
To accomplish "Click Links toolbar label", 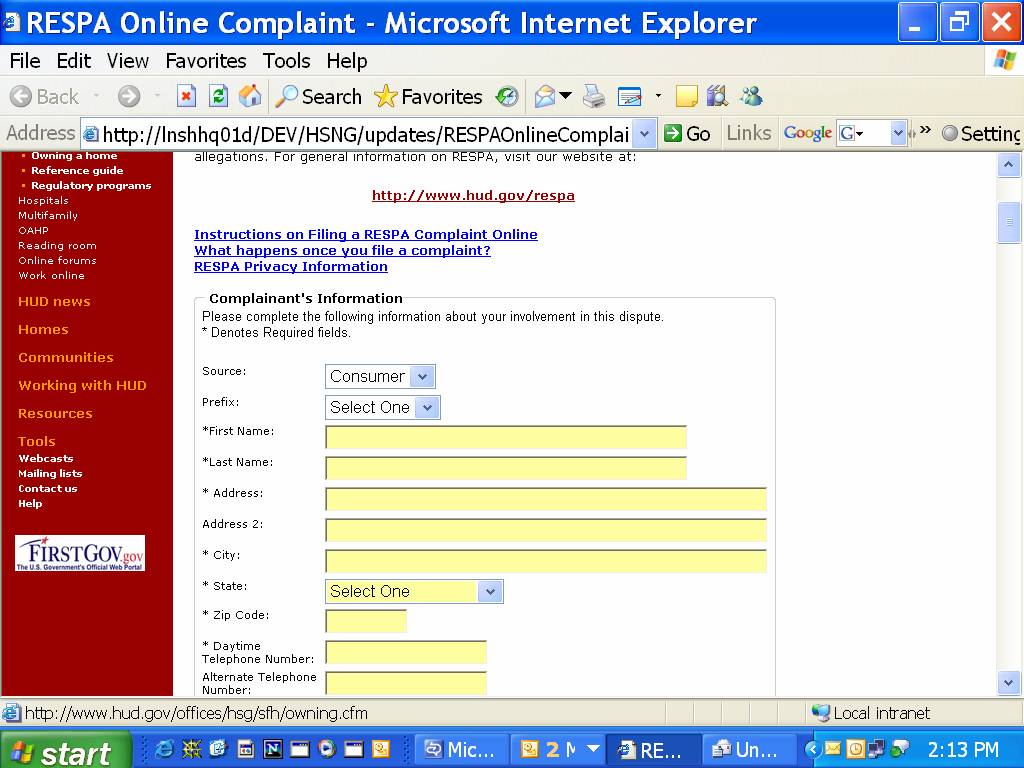I will coord(748,133).
